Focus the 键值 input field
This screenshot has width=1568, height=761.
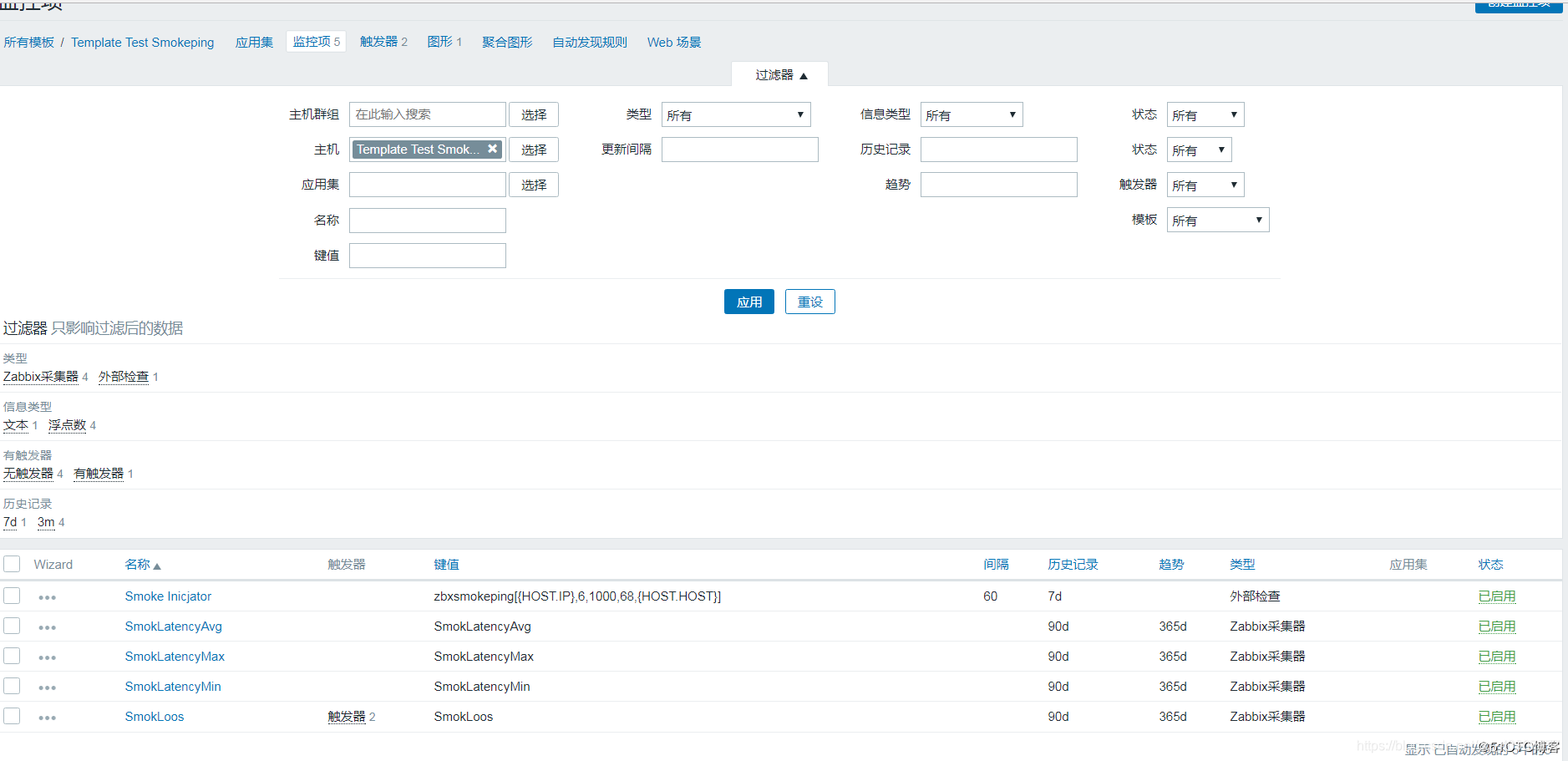(428, 256)
